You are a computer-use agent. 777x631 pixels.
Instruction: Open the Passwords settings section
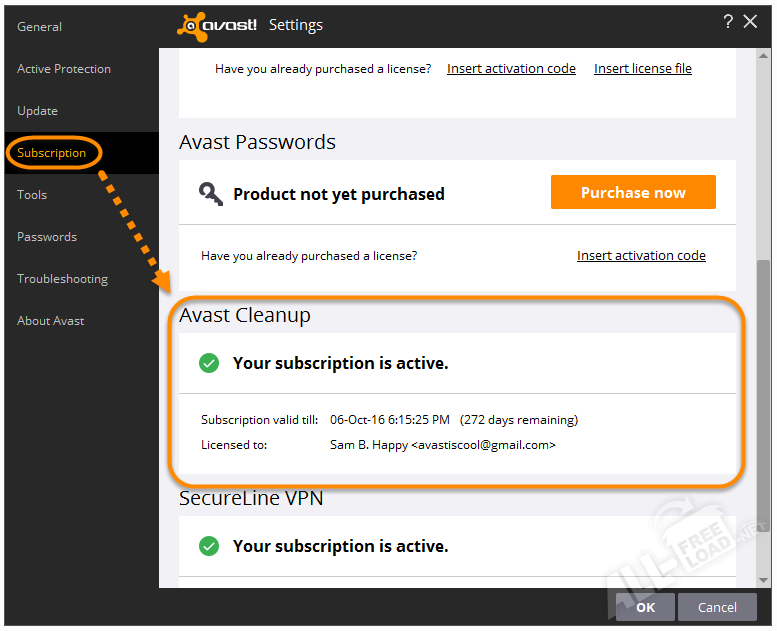tap(47, 237)
